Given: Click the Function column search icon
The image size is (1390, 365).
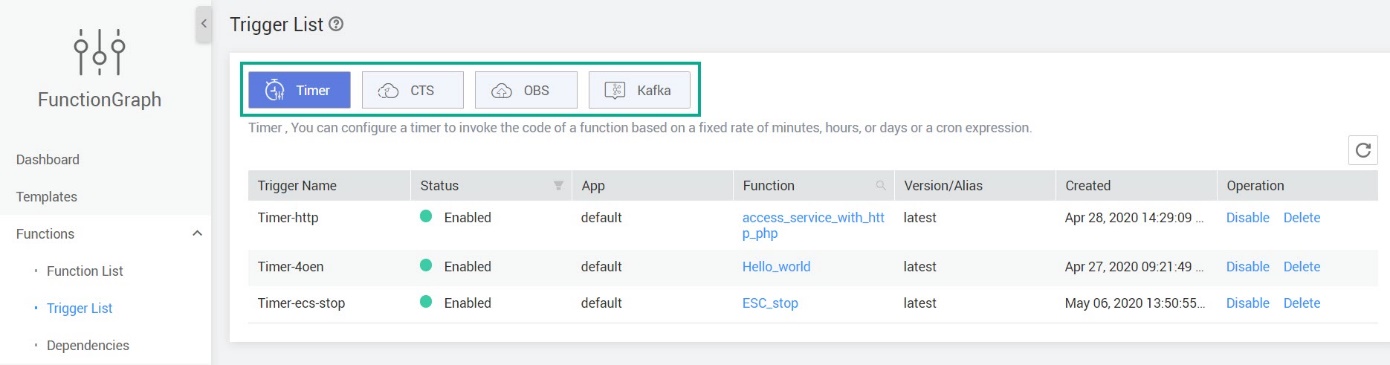Looking at the screenshot, I should (x=880, y=186).
